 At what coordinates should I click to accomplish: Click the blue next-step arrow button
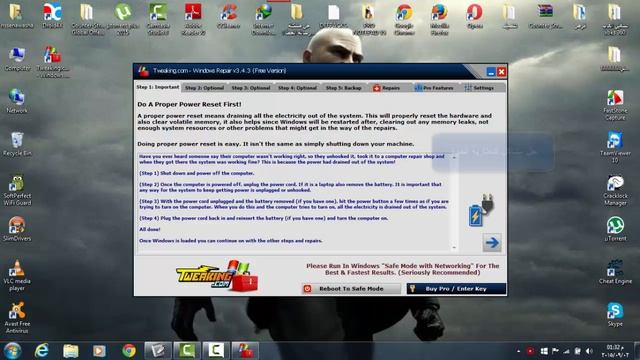tap(492, 243)
